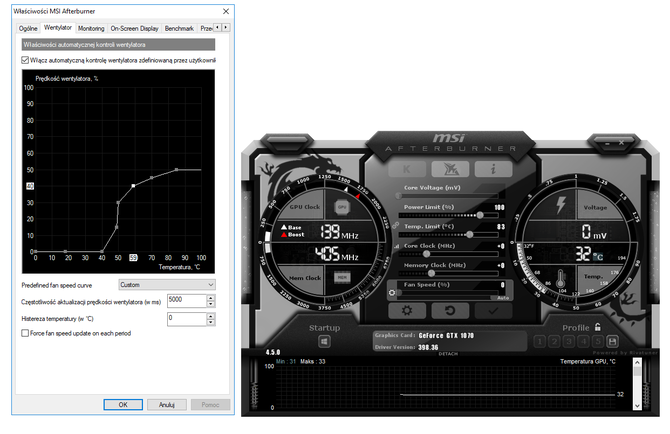Toggle user-defined automatic fan control checkbox

tap(25, 60)
